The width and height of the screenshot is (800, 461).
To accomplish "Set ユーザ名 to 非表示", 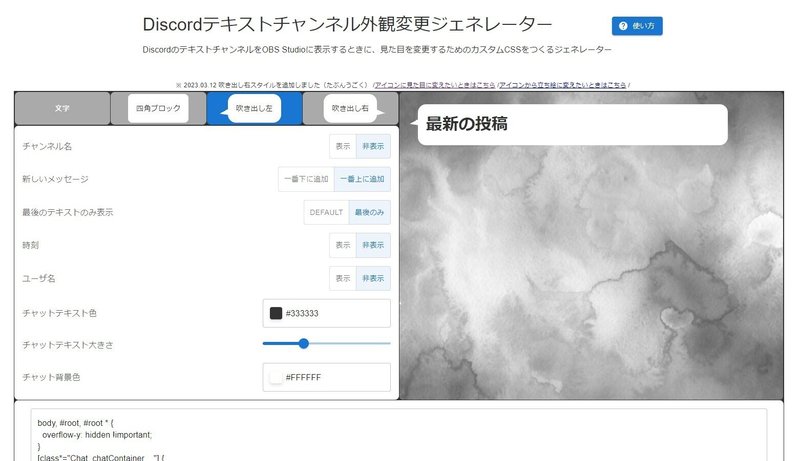I will [373, 278].
